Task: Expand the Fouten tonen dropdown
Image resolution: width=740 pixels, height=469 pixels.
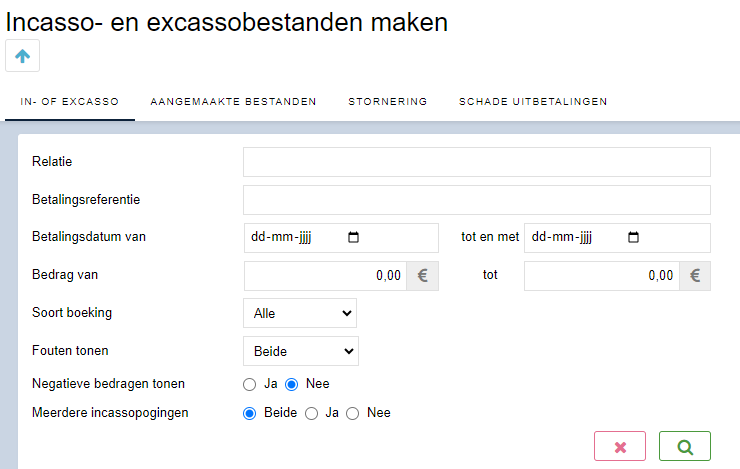Action: pos(301,351)
